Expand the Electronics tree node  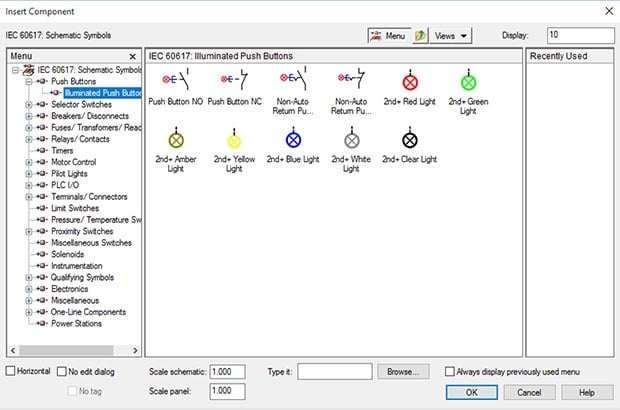pos(29,289)
